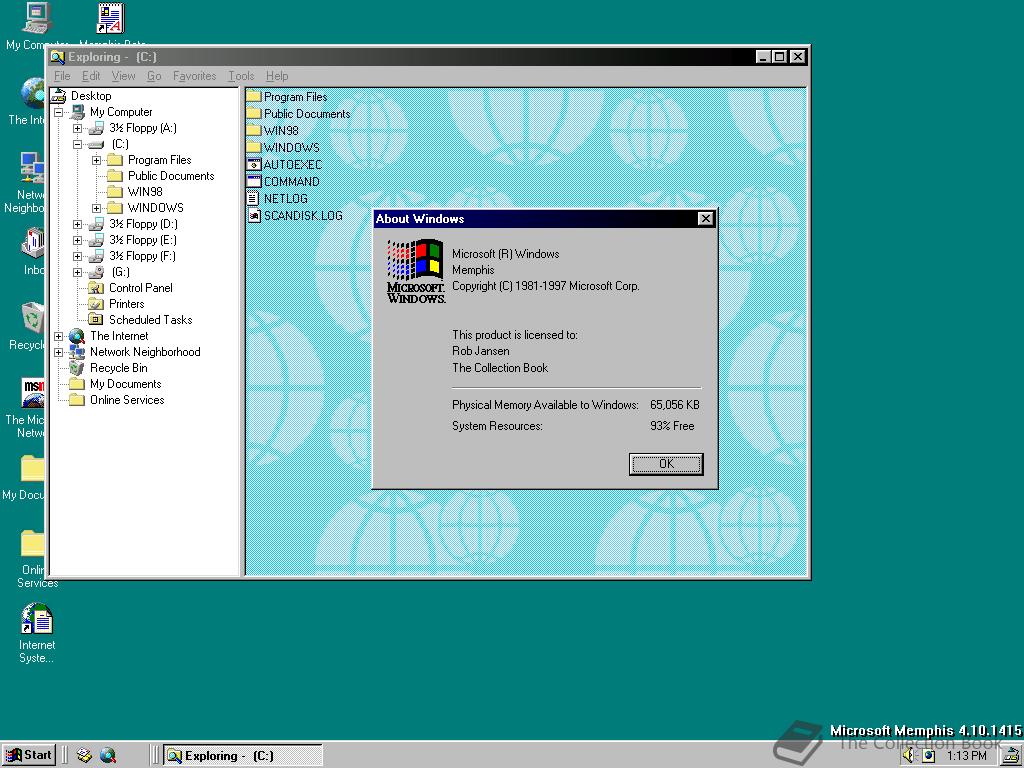Click 3½ Floppy (A:) label in tree
The width and height of the screenshot is (1024, 768).
click(143, 128)
